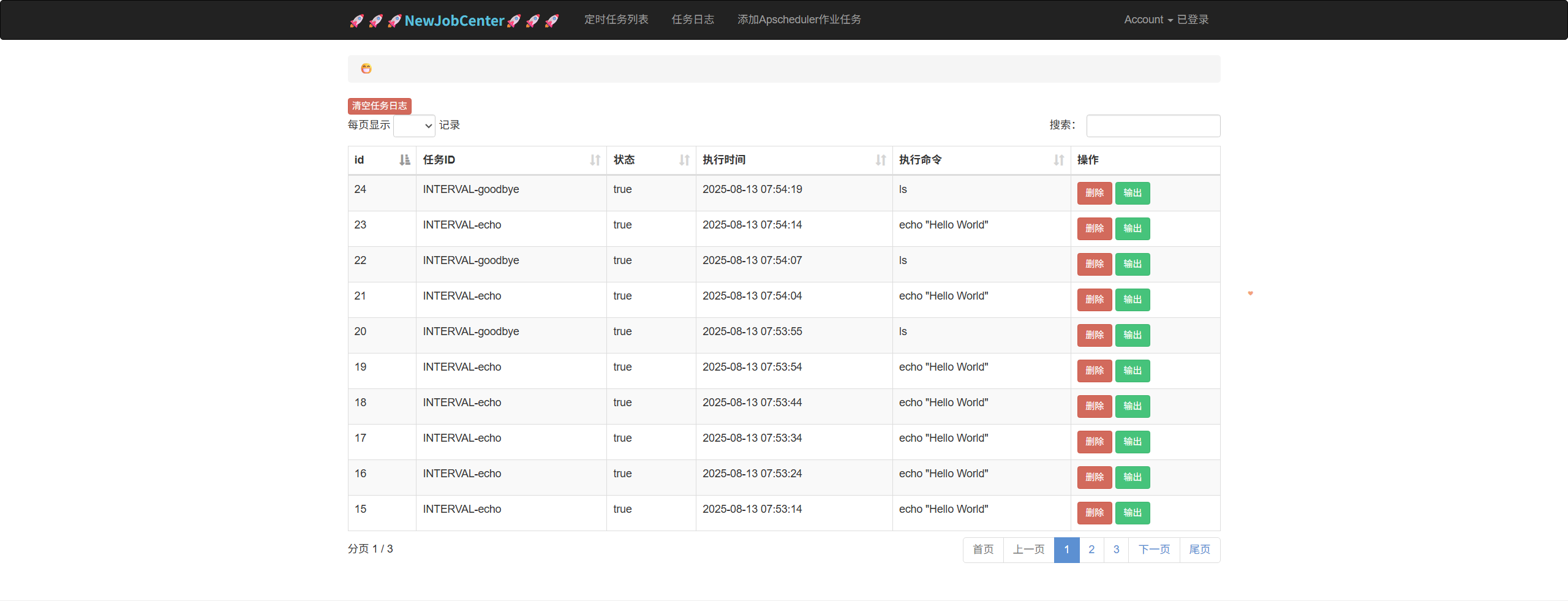Select pagination page 3
The width and height of the screenshot is (1568, 601).
1116,550
